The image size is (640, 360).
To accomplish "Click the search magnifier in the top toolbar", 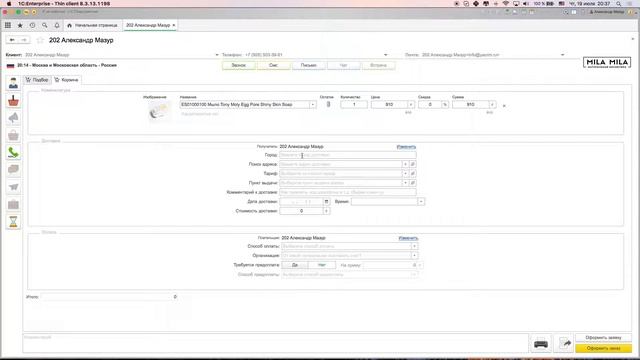I will click(44, 25).
